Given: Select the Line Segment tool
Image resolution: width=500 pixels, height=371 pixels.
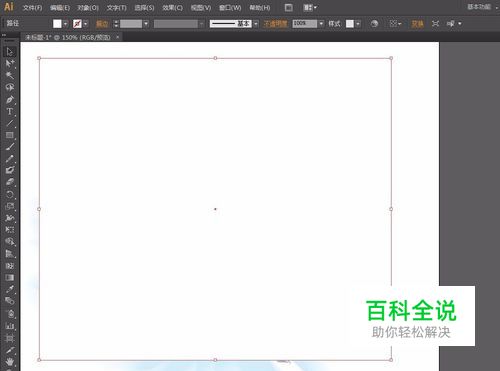Looking at the screenshot, I should tap(10, 123).
